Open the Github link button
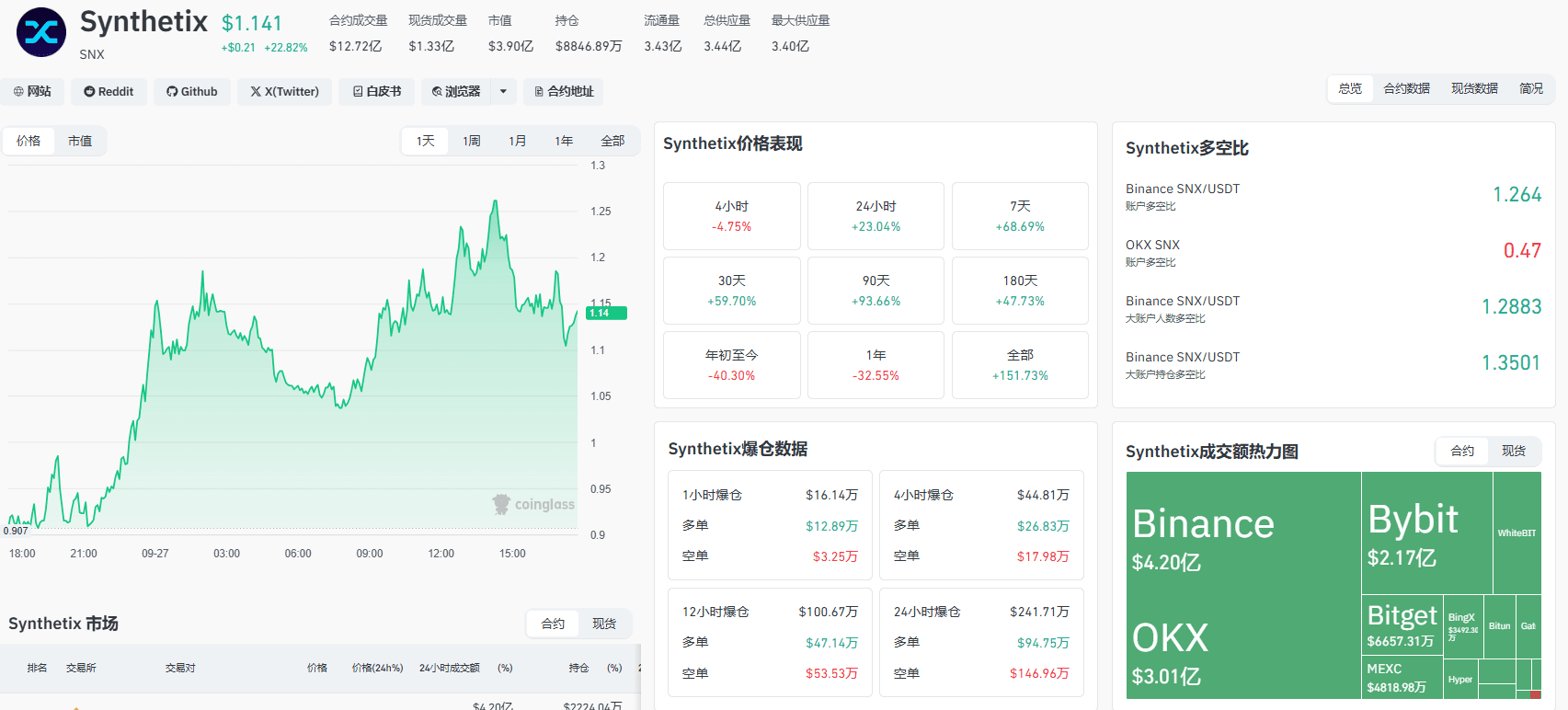The width and height of the screenshot is (1568, 710). (x=192, y=91)
